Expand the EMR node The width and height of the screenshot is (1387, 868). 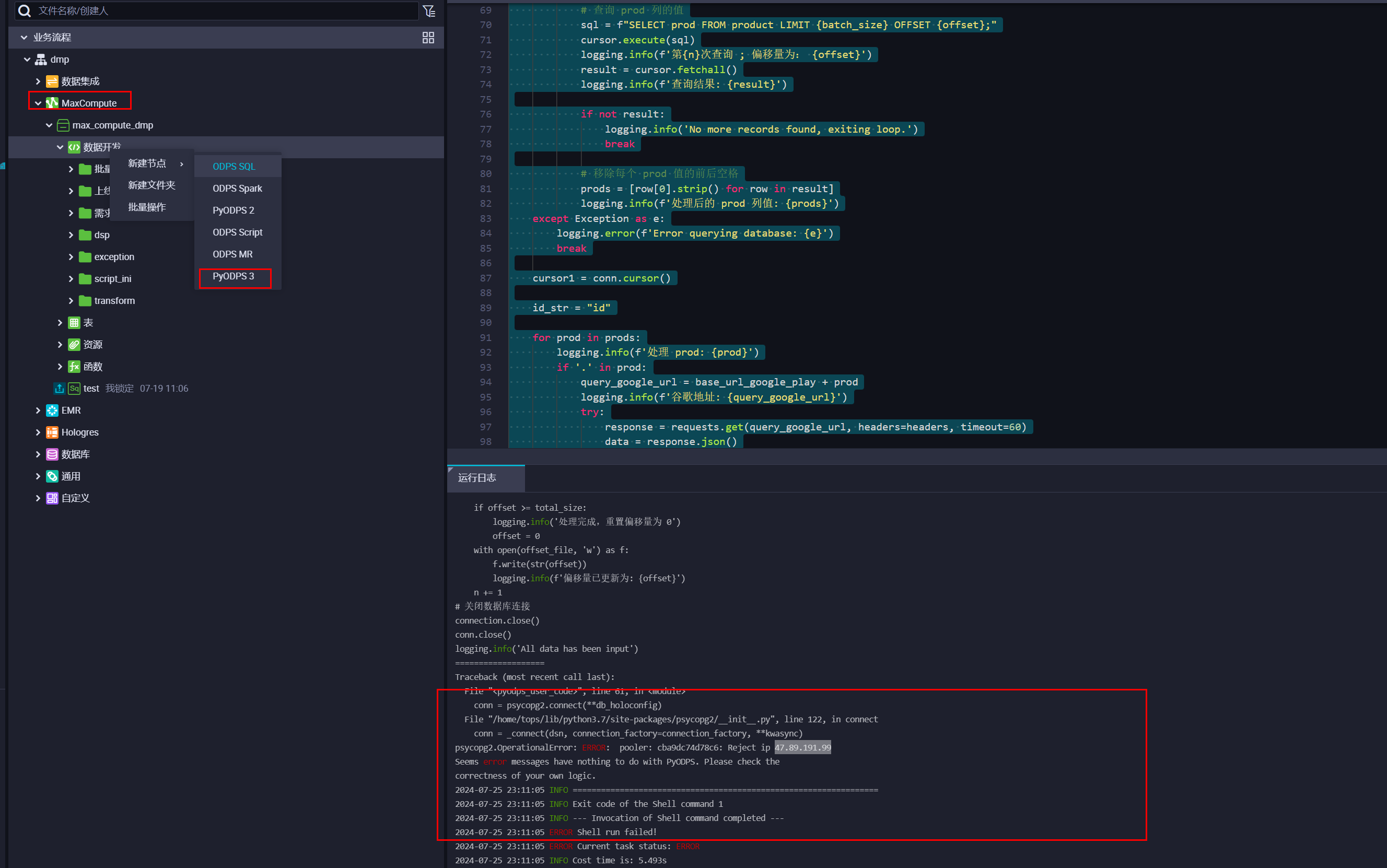(x=38, y=410)
